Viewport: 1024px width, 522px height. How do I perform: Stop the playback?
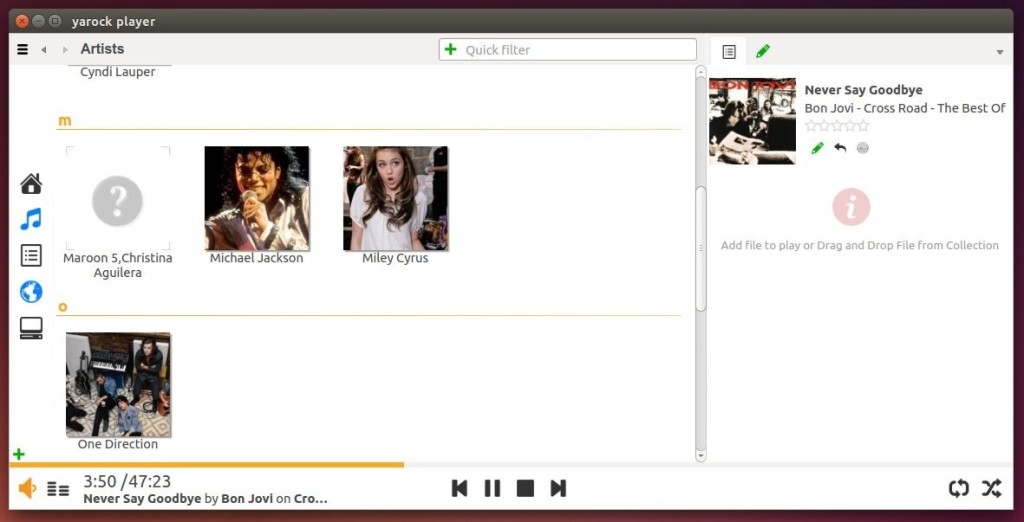525,488
